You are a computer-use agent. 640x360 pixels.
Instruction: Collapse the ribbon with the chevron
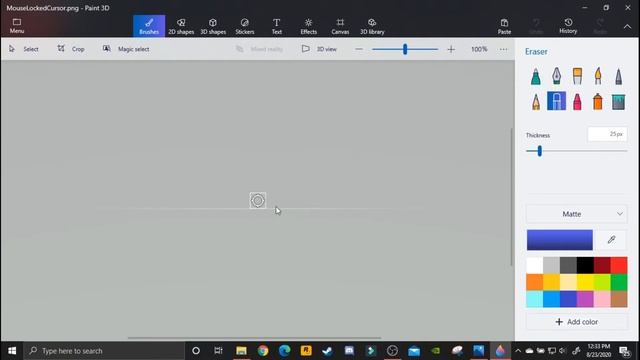[627, 27]
